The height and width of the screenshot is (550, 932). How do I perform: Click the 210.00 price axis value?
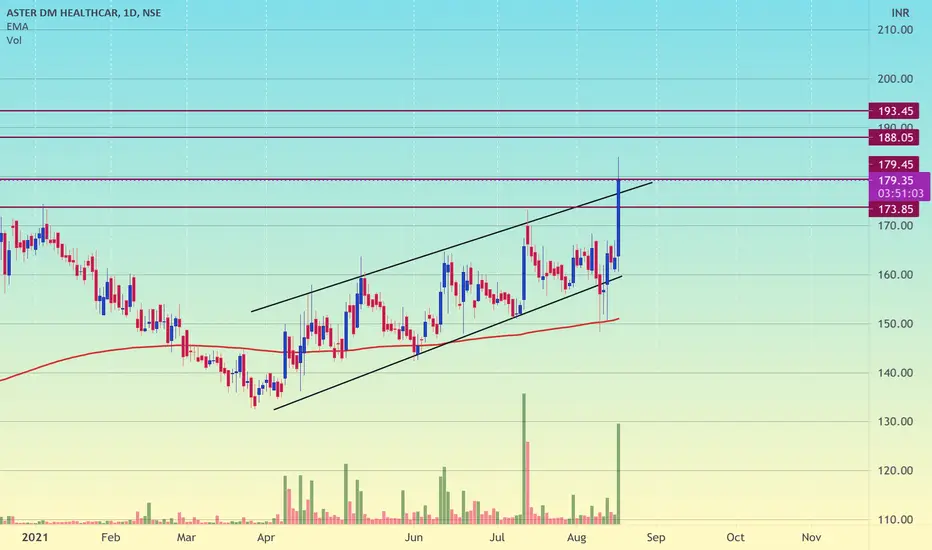tap(895, 30)
